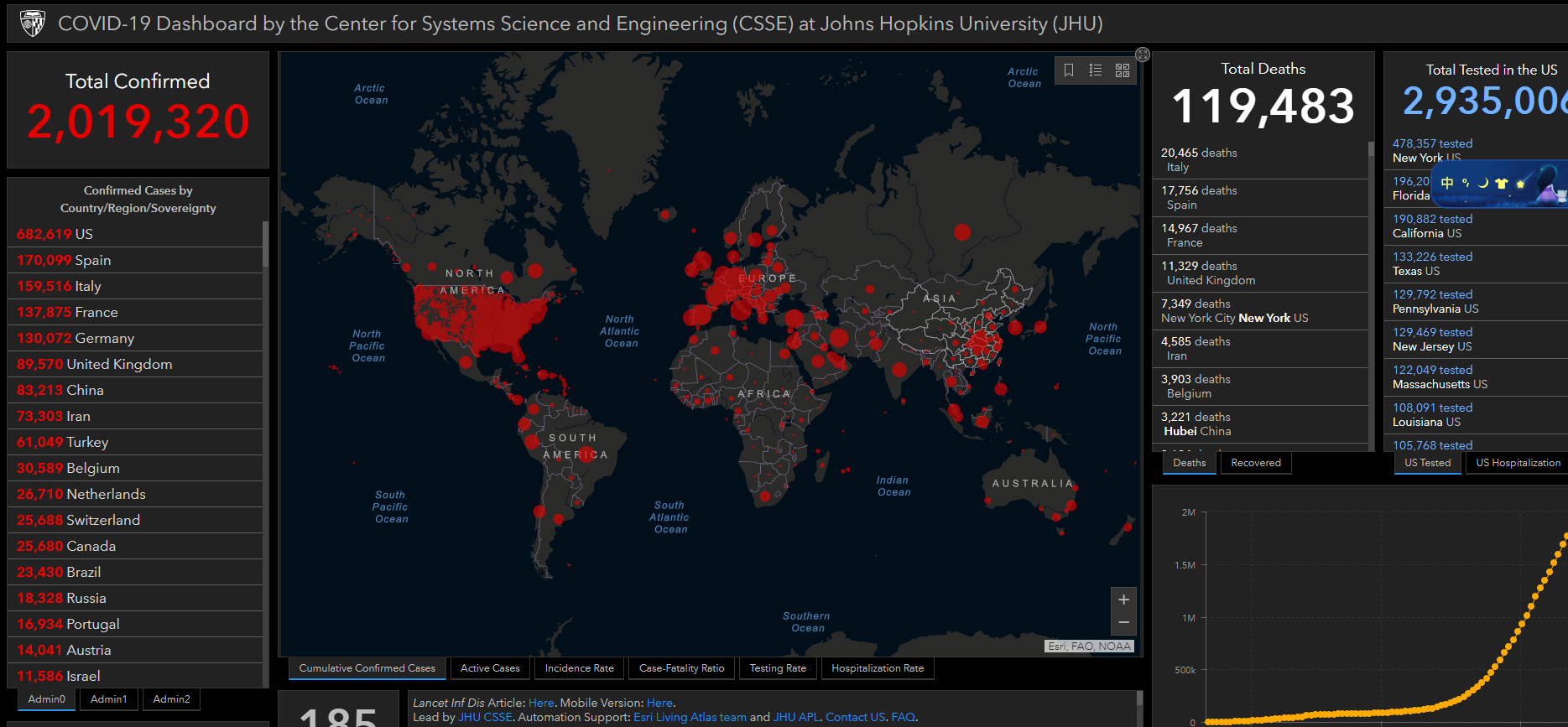
Task: Select the Admin1 tab
Action: coord(109,699)
